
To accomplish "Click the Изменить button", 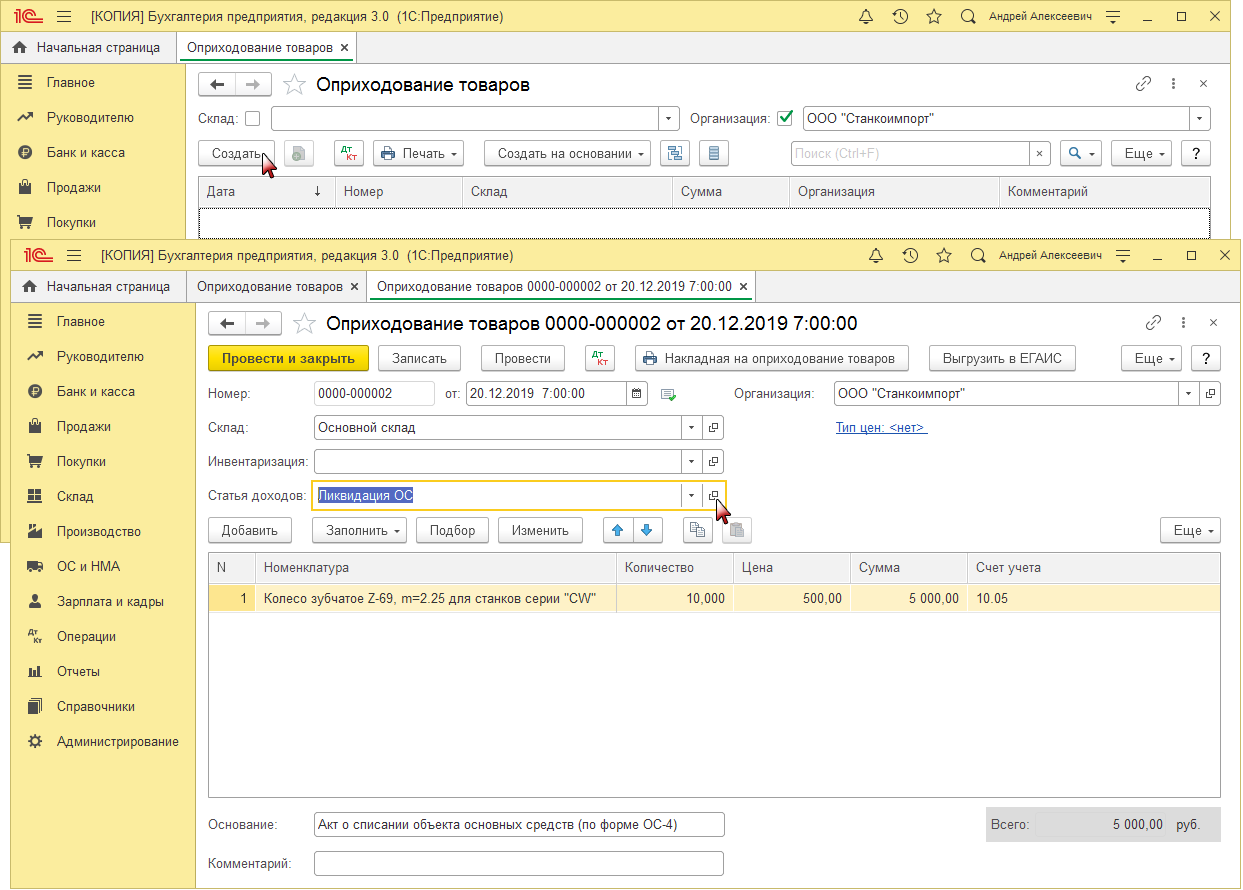I will (x=540, y=530).
